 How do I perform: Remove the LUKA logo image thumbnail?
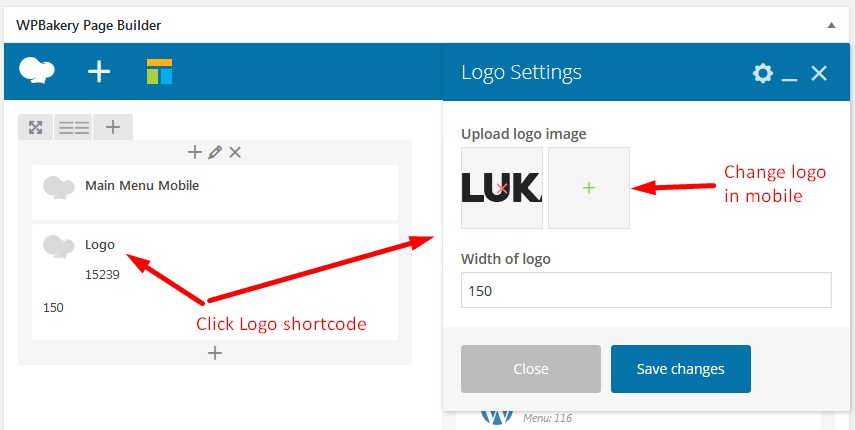[x=502, y=188]
